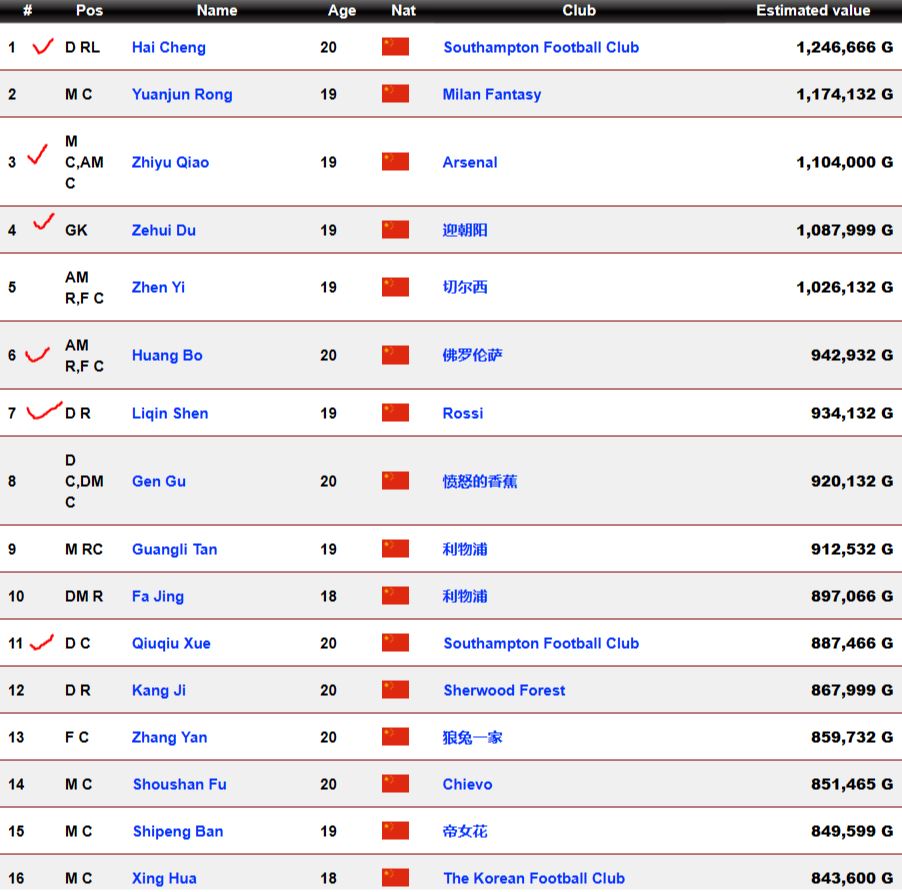Image resolution: width=902 pixels, height=892 pixels.
Task: Open player Zehui Du's profile
Action: (x=163, y=230)
